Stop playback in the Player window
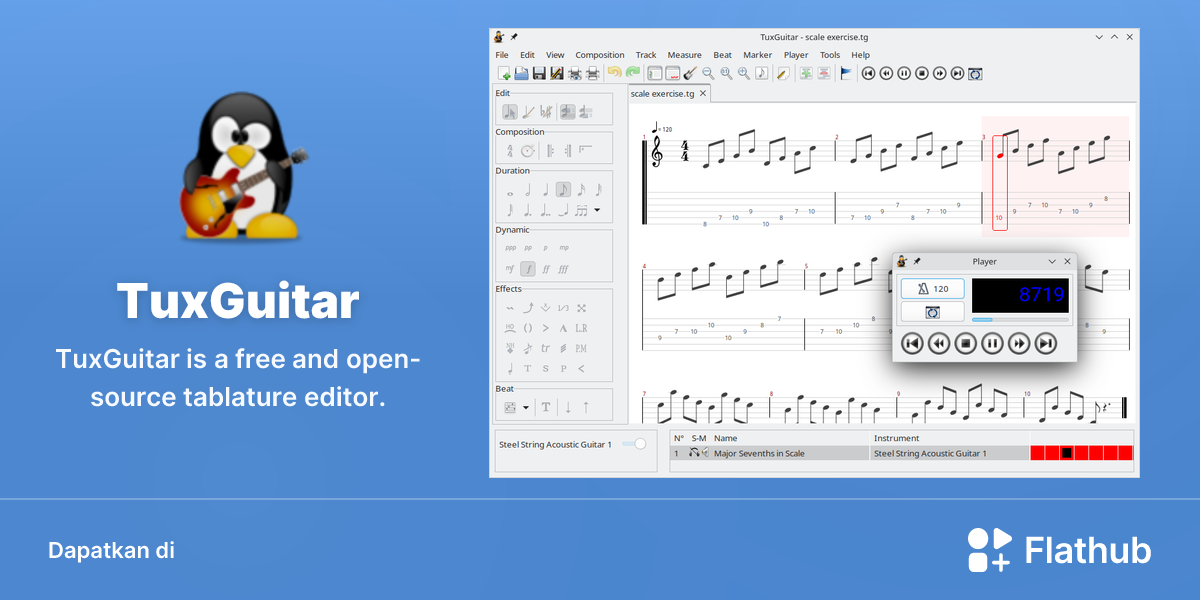 [x=965, y=344]
